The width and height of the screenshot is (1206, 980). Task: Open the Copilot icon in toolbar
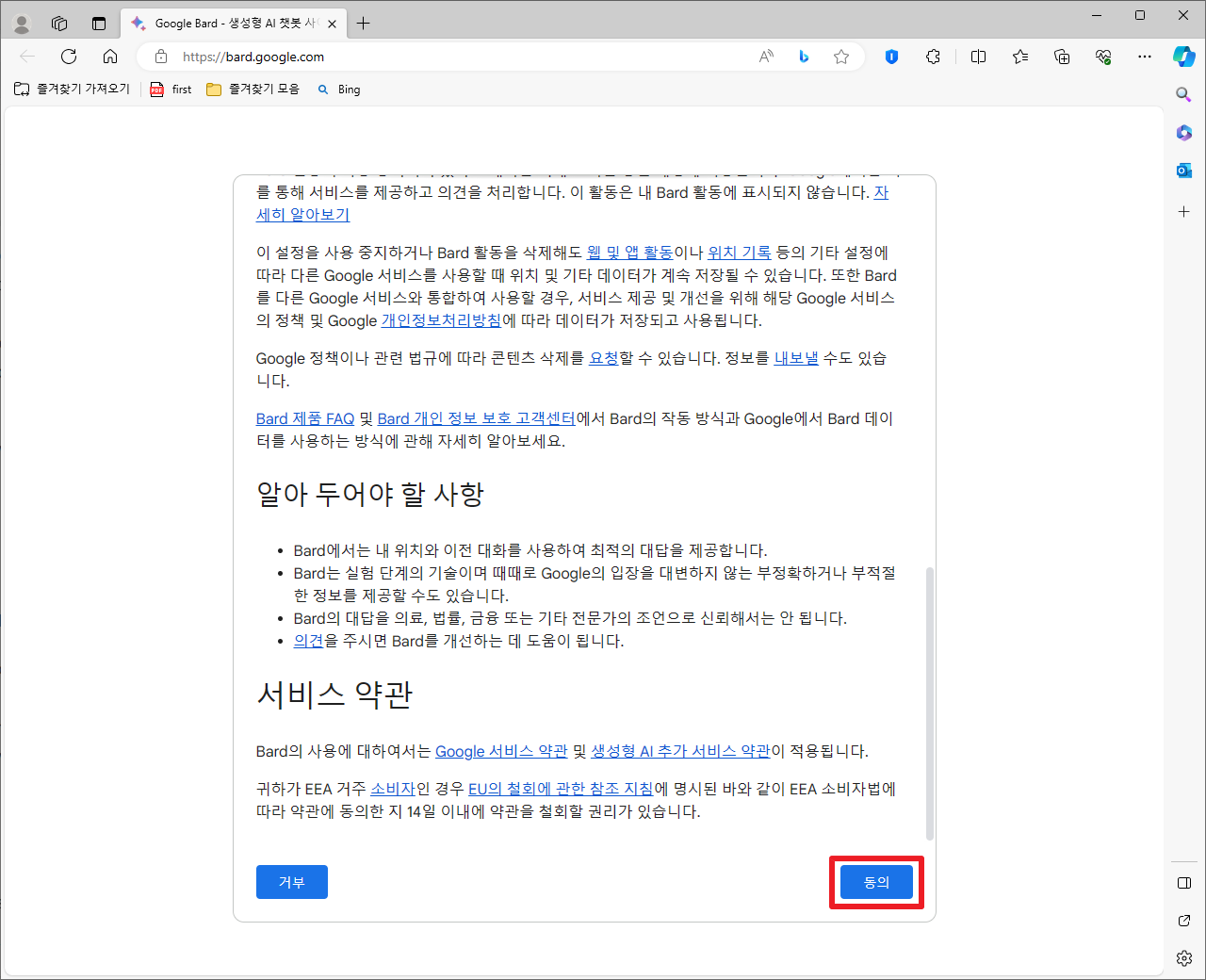pyautogui.click(x=1184, y=57)
